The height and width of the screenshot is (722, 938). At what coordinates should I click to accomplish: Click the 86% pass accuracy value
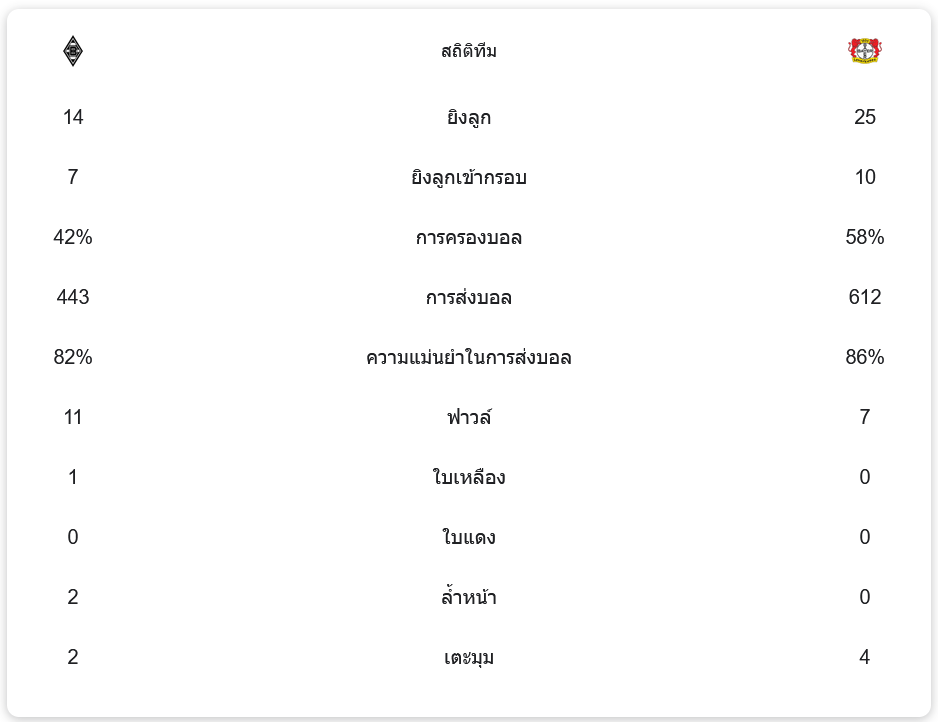[x=864, y=357]
